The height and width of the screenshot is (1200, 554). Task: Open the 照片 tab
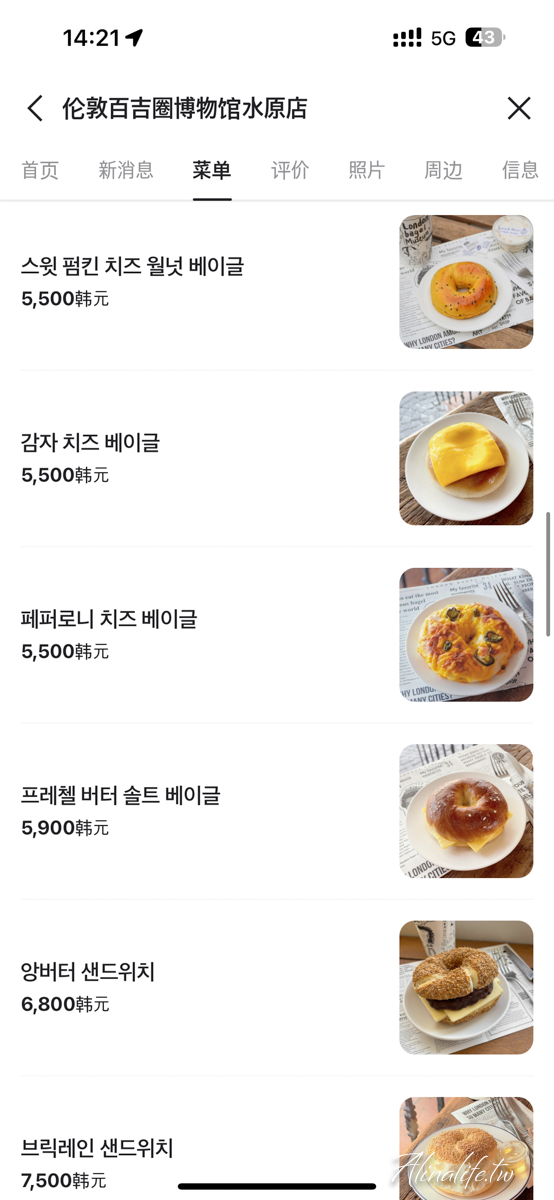366,170
